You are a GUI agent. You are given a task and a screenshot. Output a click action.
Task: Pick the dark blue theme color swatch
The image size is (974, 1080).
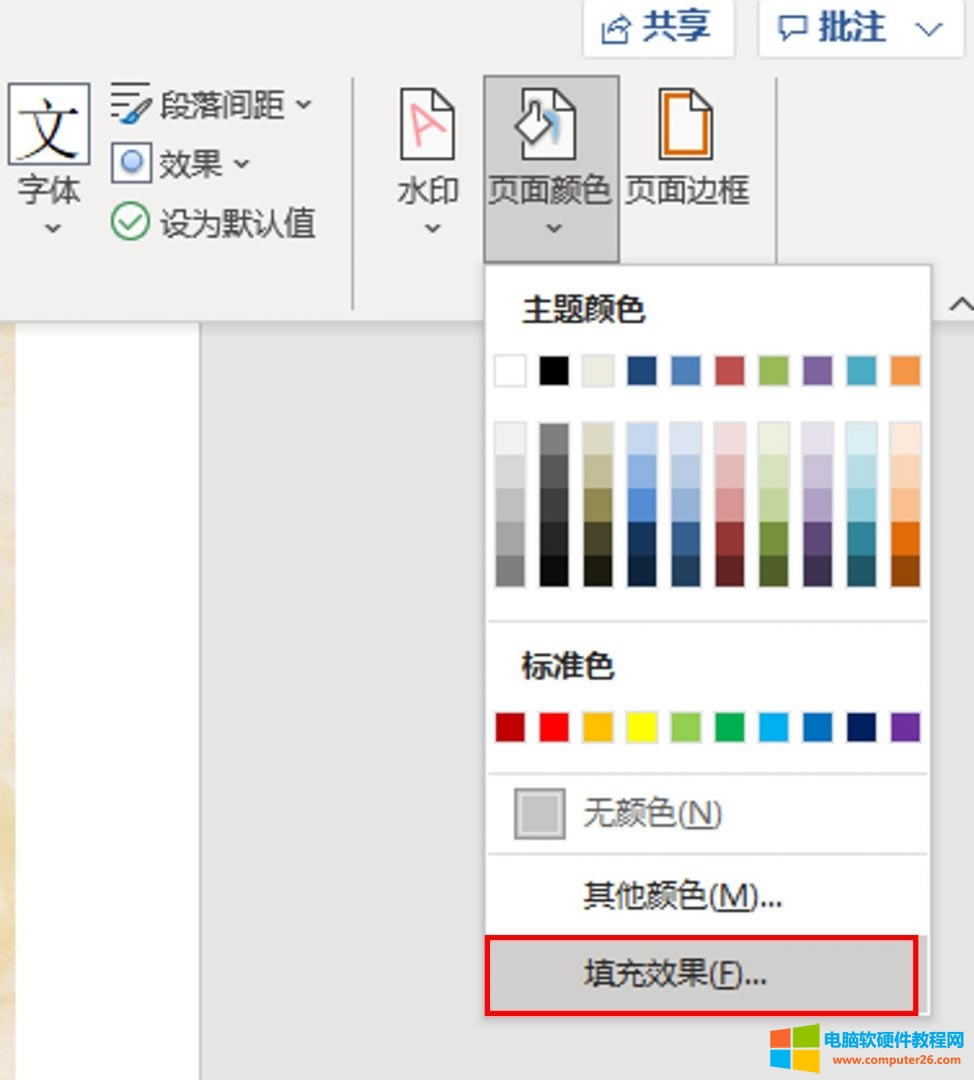(641, 371)
